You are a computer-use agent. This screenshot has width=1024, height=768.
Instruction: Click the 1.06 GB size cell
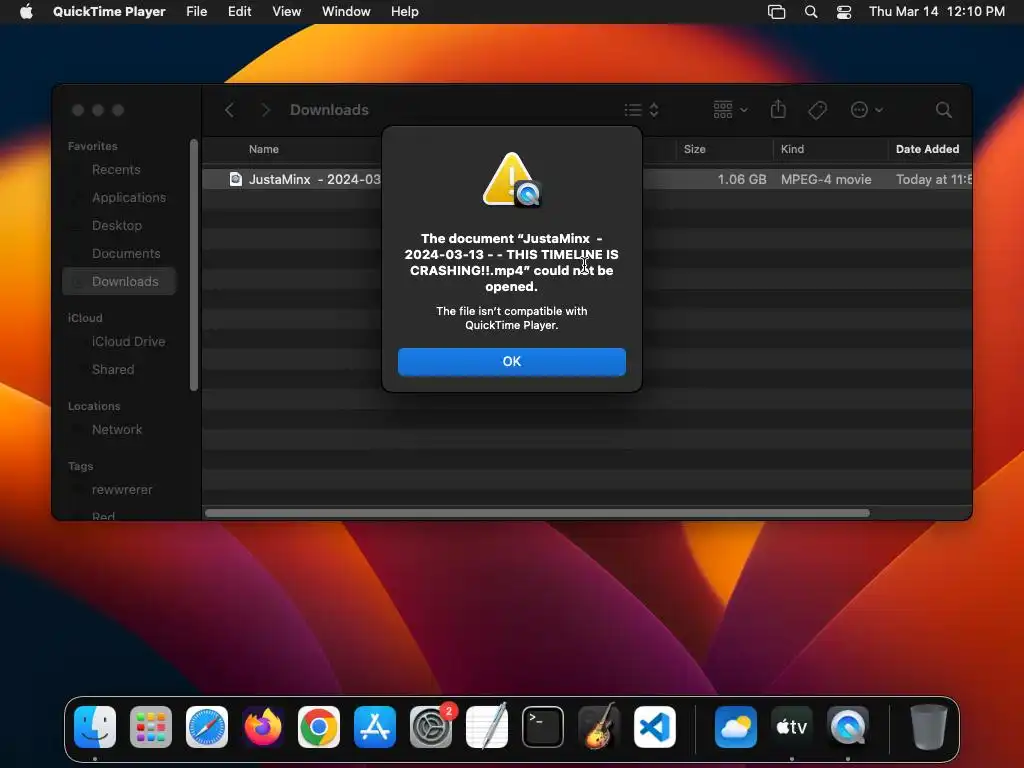point(742,179)
